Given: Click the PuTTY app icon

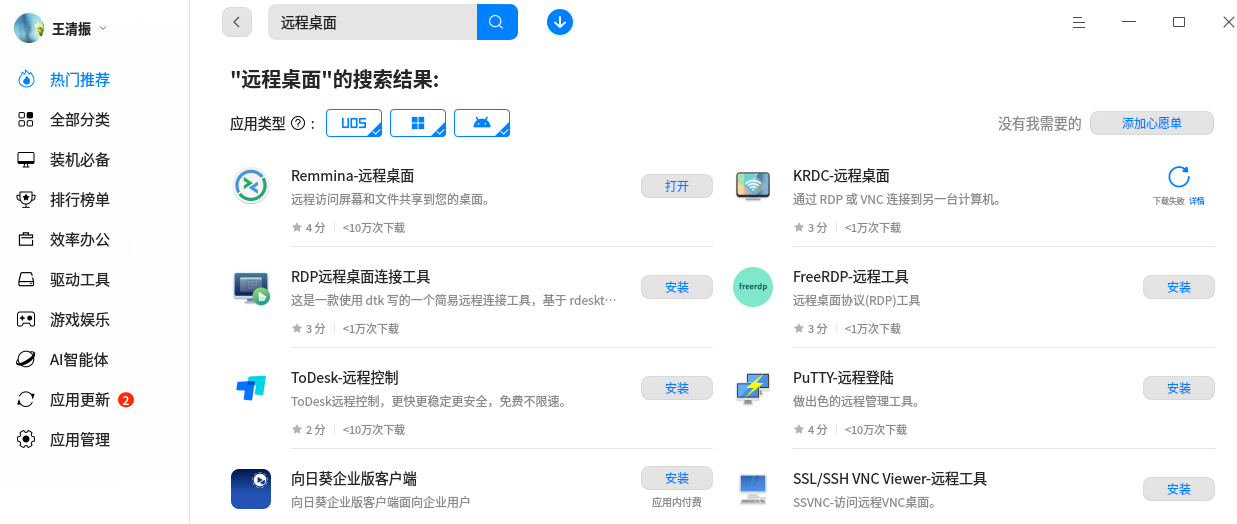Looking at the screenshot, I should pos(752,388).
